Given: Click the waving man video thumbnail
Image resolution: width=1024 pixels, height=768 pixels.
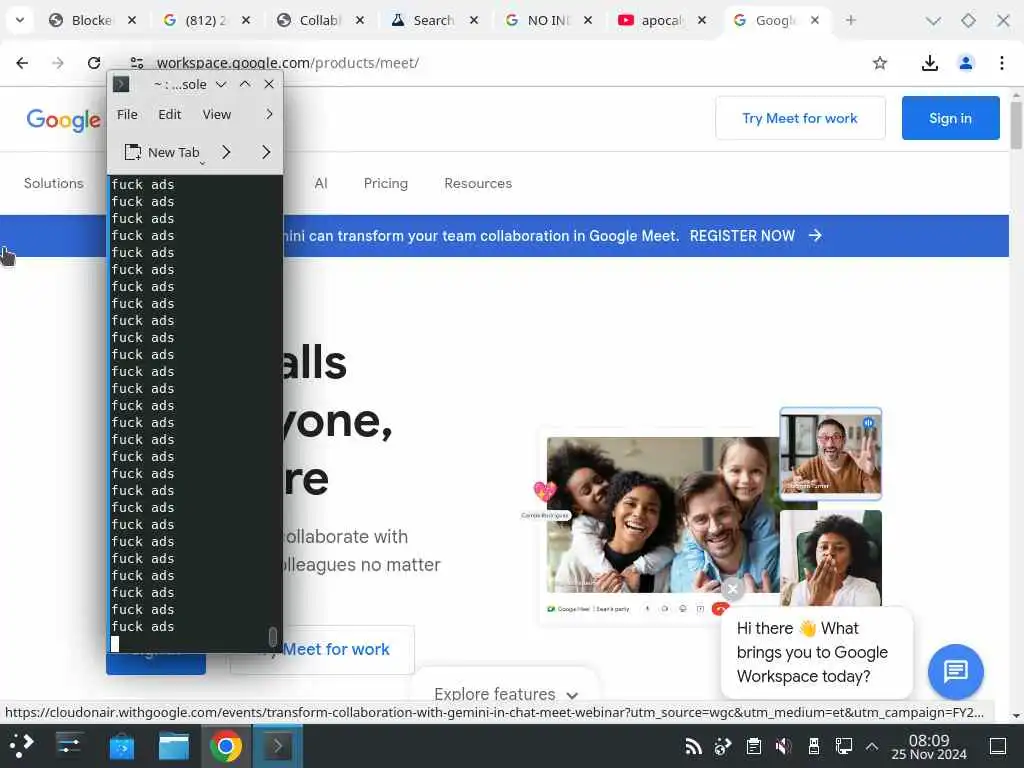Looking at the screenshot, I should pos(831,454).
